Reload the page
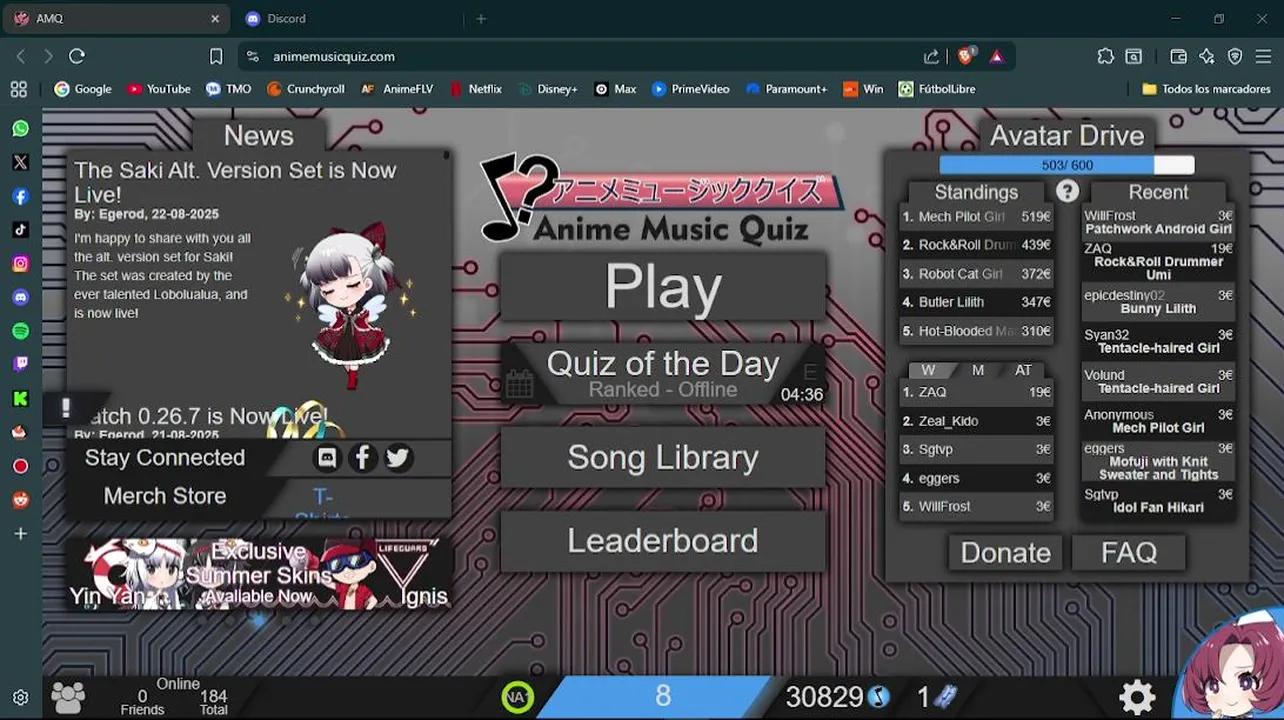The height and width of the screenshot is (720, 1284). tap(77, 56)
